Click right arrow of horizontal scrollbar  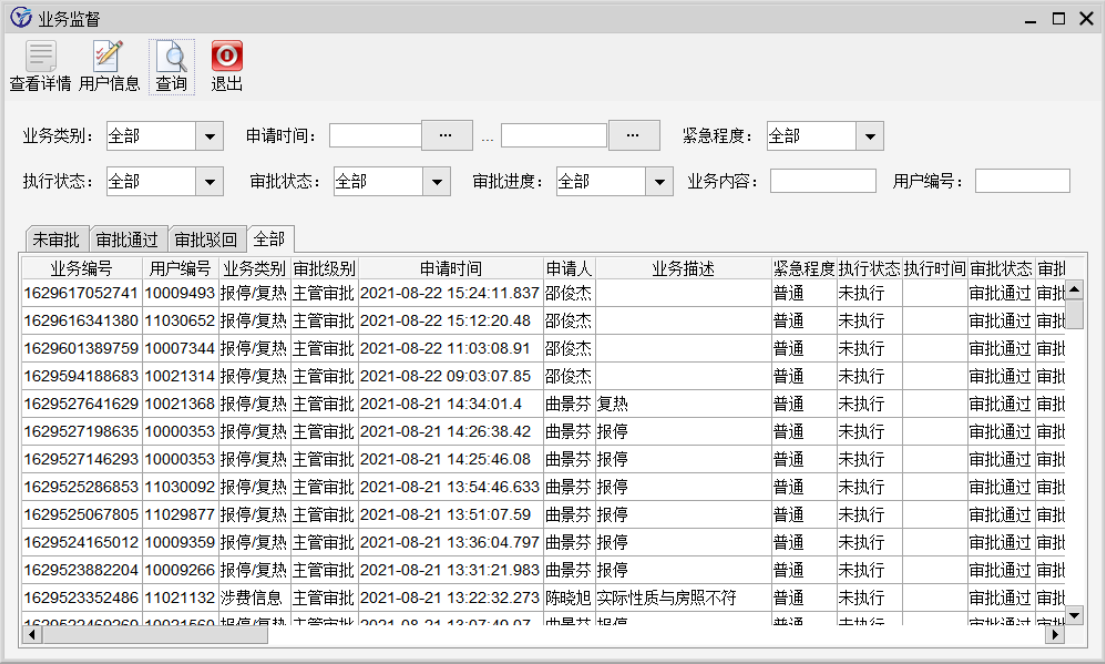click(x=1054, y=634)
